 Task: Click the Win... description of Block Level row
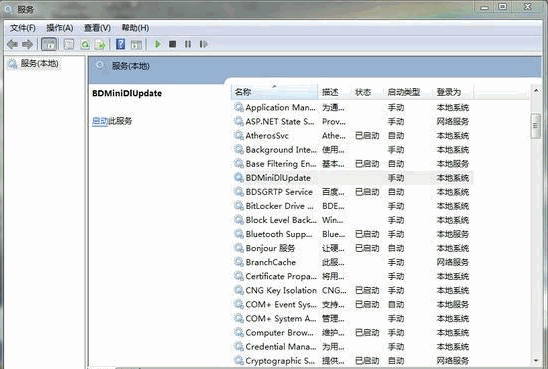pos(332,220)
